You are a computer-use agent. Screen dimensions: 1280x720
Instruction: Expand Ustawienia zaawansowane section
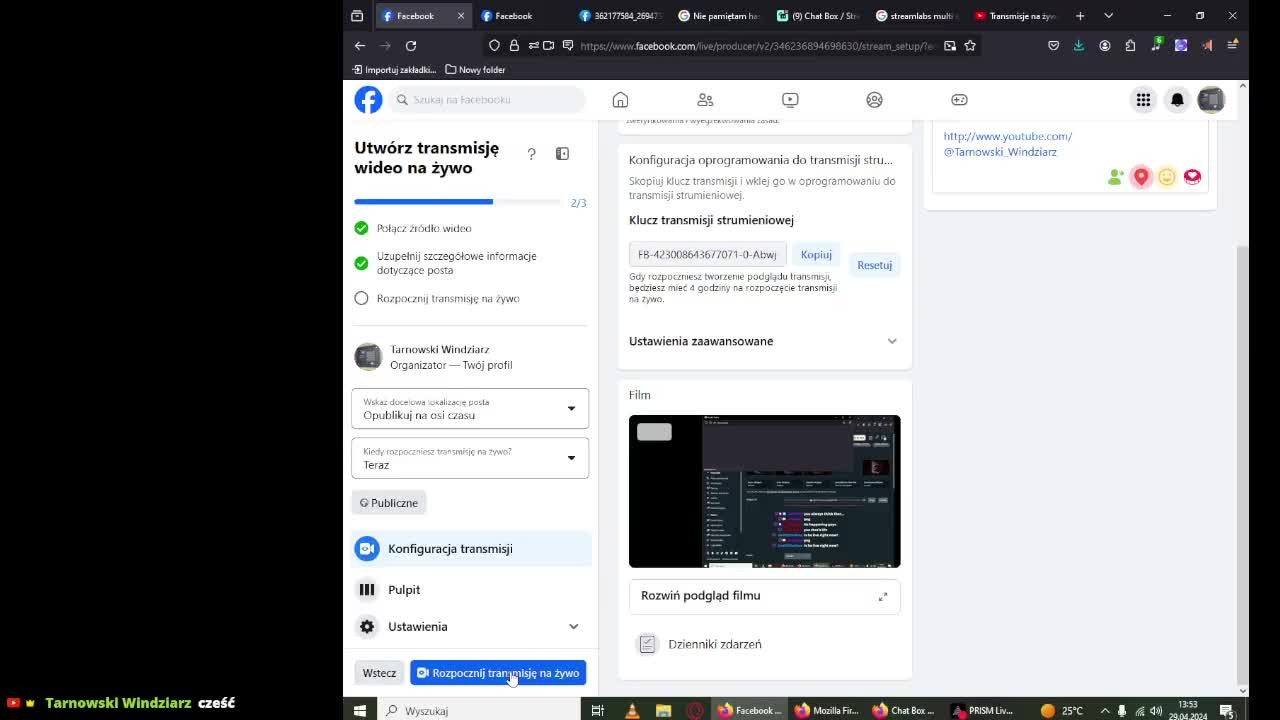pyautogui.click(x=764, y=341)
